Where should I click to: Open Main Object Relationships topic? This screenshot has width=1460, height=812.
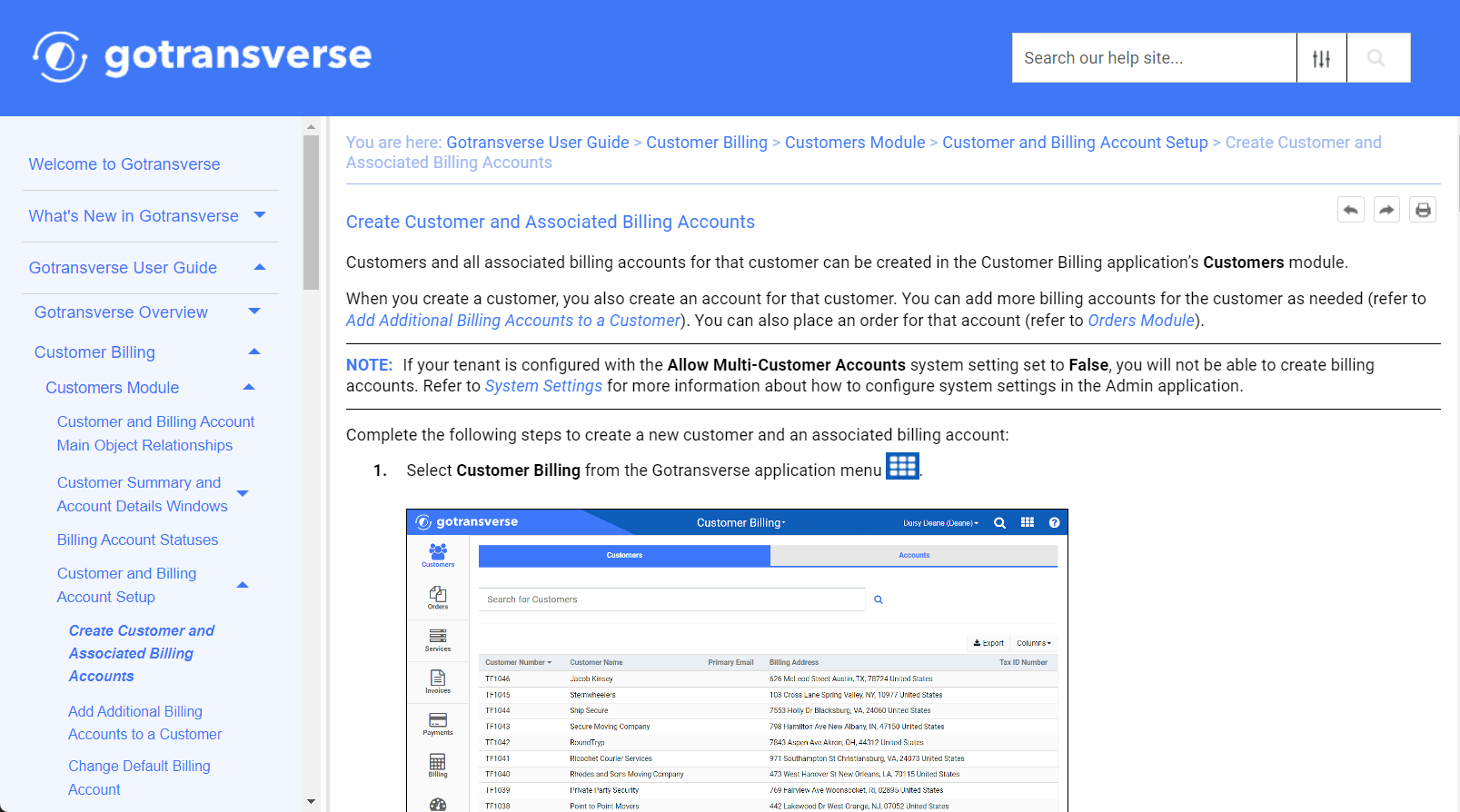click(155, 433)
